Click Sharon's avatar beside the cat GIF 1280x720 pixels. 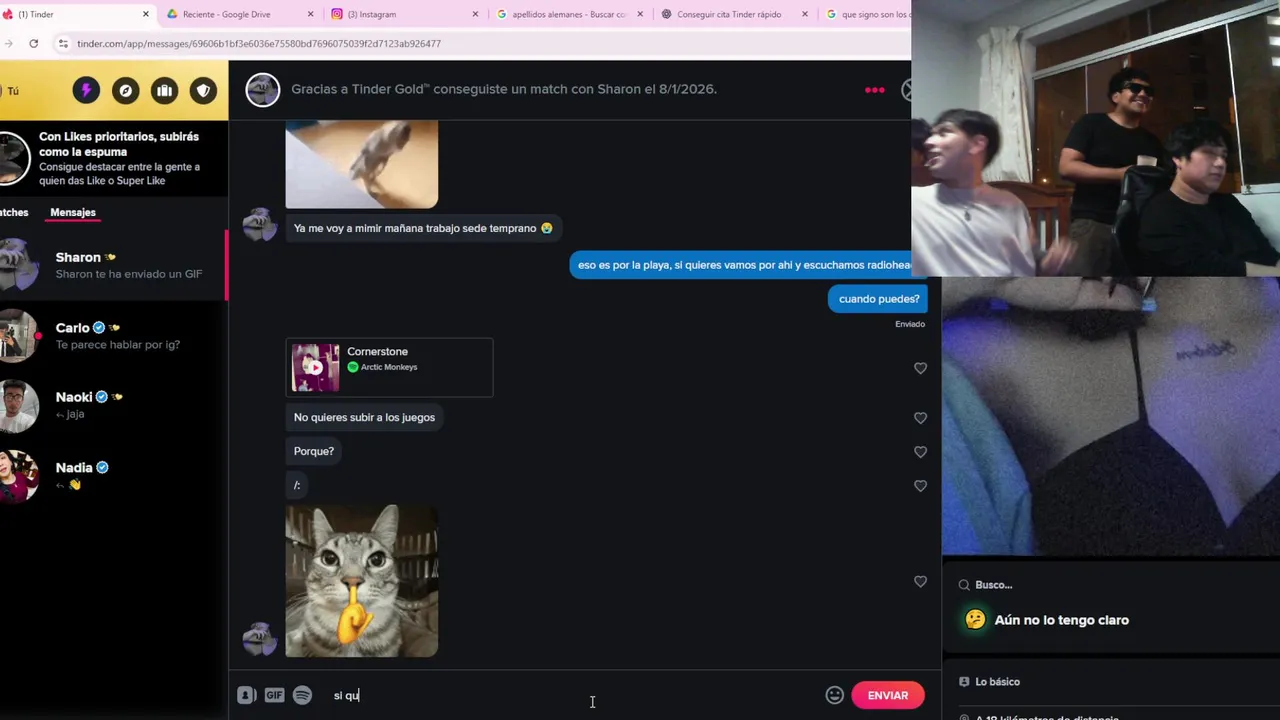[260, 638]
